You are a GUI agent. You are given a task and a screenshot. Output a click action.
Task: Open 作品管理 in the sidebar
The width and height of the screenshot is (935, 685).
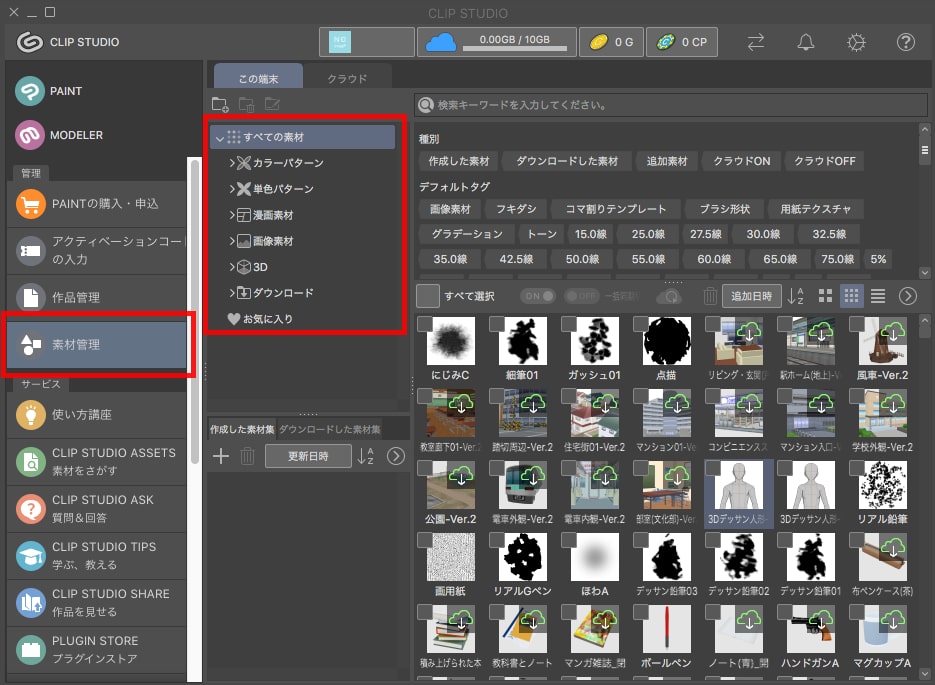97,297
